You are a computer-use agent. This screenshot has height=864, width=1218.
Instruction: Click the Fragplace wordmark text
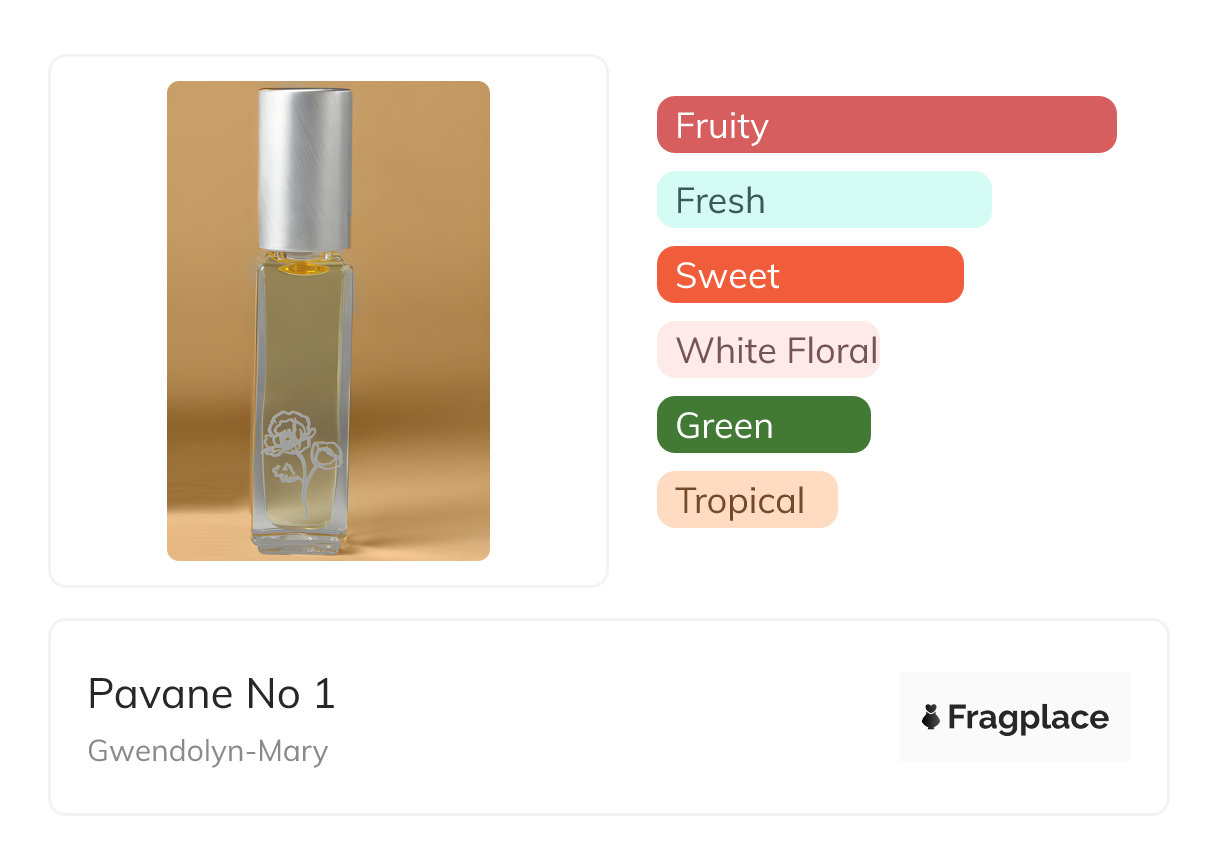click(x=1028, y=717)
